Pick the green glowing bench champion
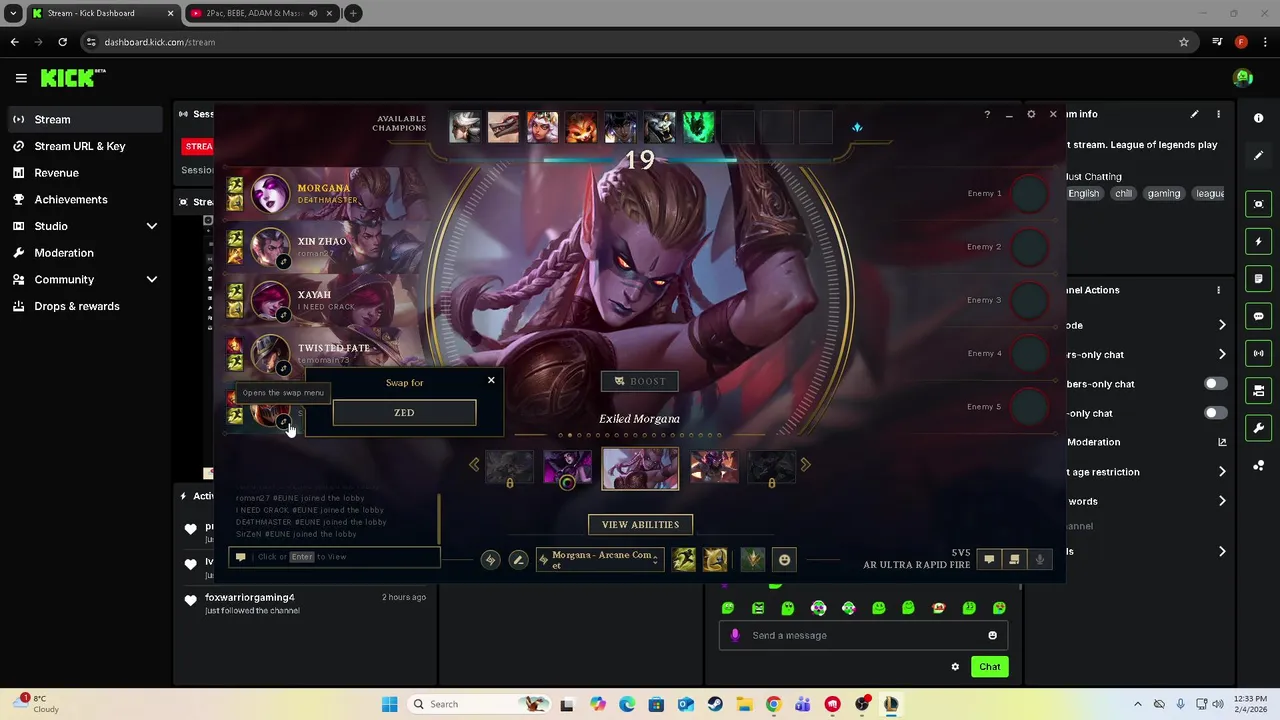The image size is (1280, 720). 698,127
